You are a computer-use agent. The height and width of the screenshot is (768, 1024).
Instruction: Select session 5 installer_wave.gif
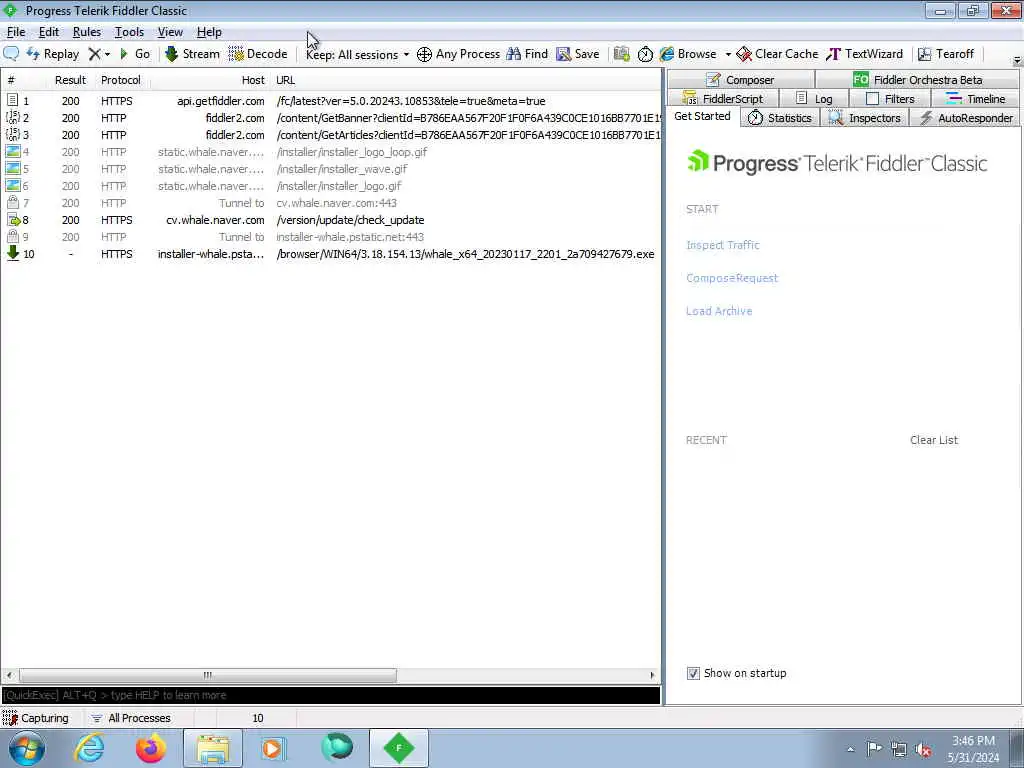point(330,169)
